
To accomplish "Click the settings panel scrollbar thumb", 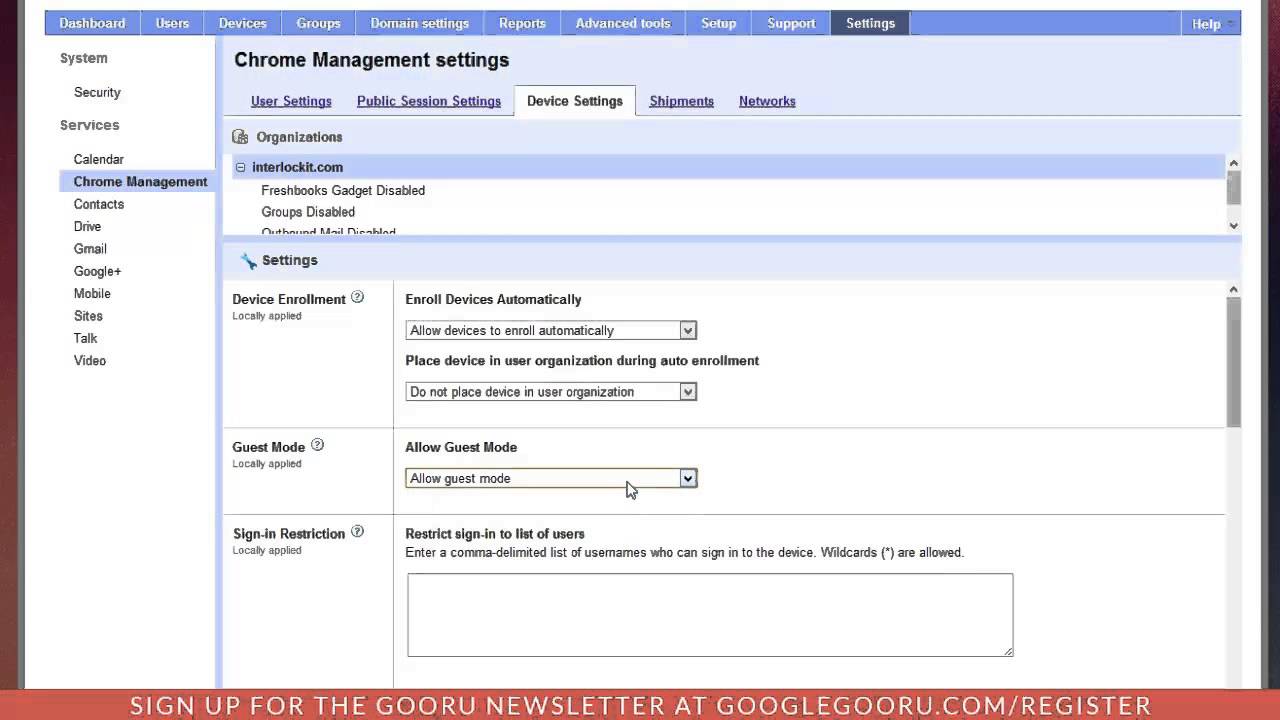I will [1233, 361].
